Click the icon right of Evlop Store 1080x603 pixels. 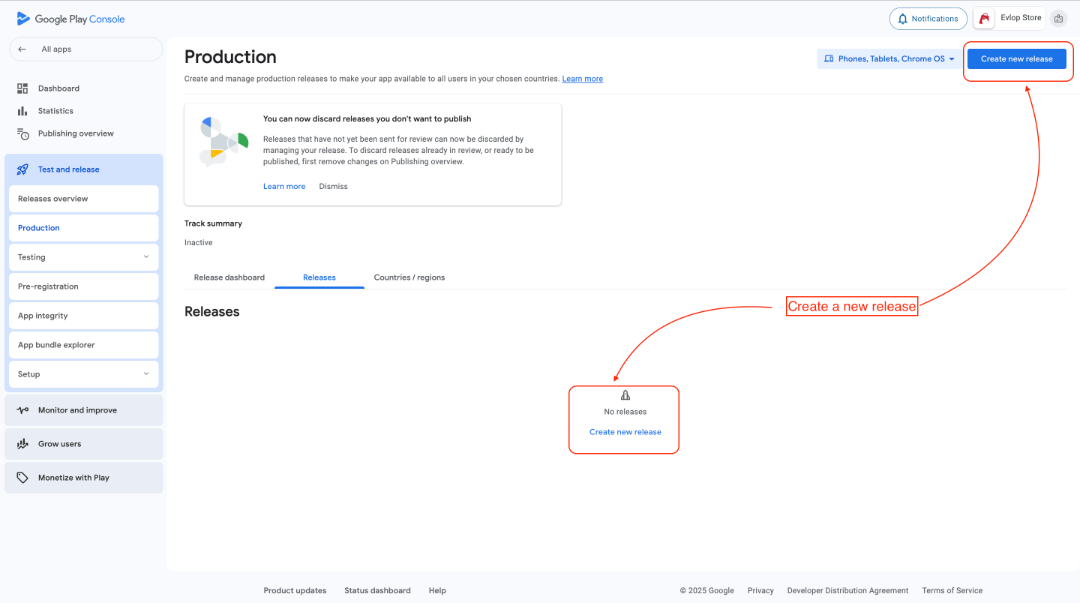pyautogui.click(x=1059, y=19)
